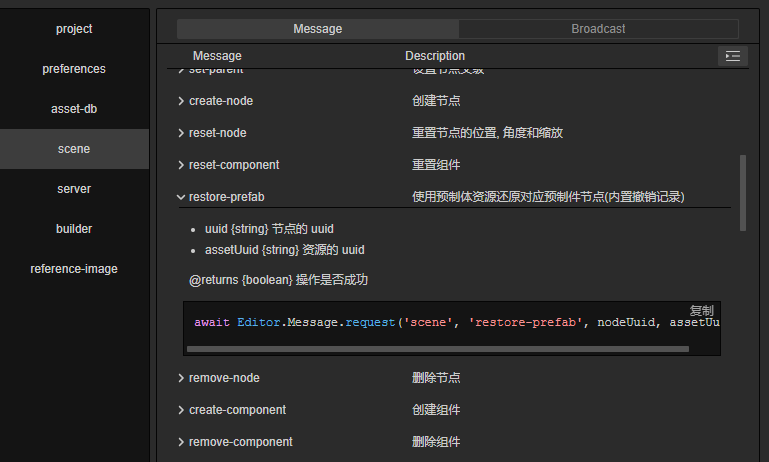
Task: Click the collapse-all list icon button
Action: 733,56
